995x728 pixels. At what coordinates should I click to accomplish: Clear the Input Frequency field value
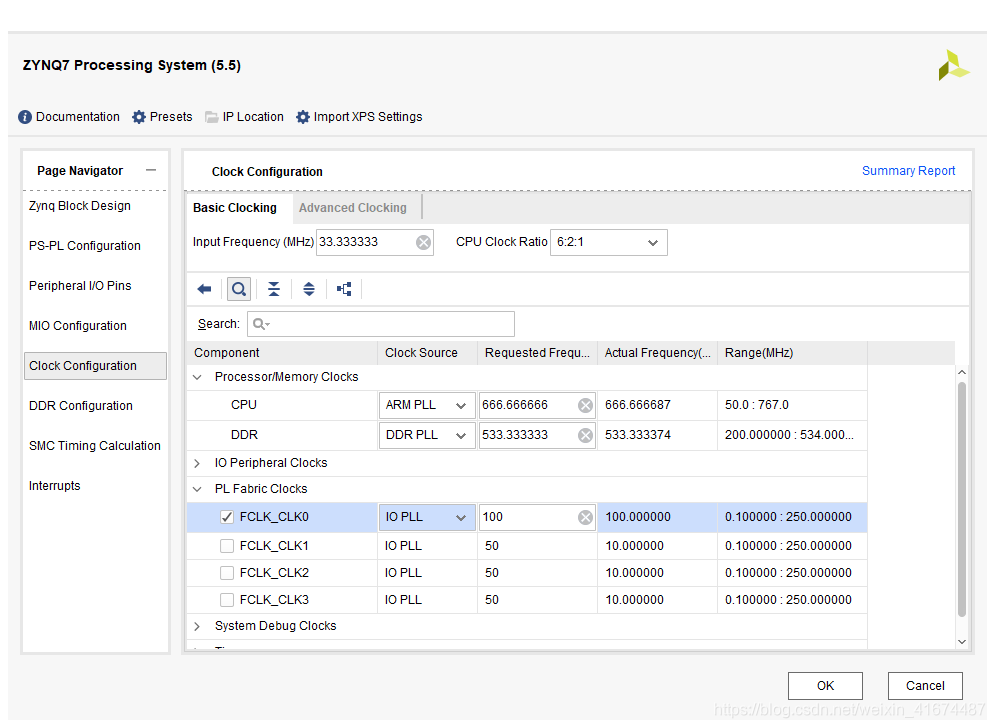click(x=423, y=242)
